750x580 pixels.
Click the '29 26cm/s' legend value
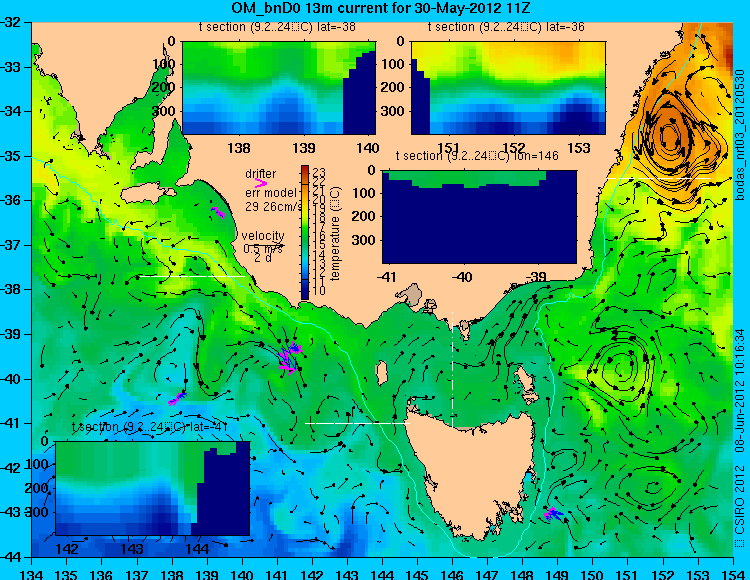[x=274, y=207]
